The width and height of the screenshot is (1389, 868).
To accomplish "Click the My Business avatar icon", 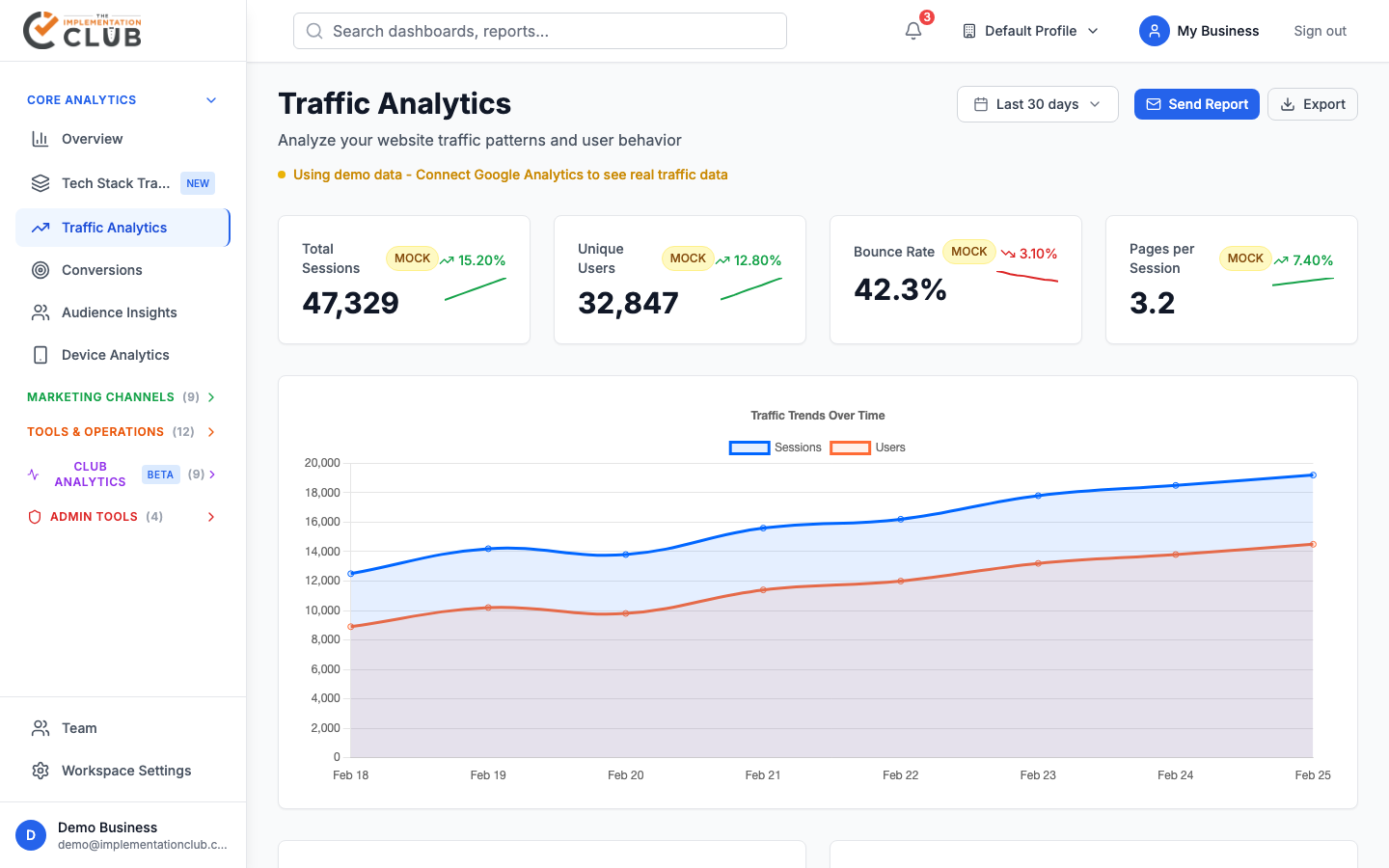I will pyautogui.click(x=1154, y=31).
